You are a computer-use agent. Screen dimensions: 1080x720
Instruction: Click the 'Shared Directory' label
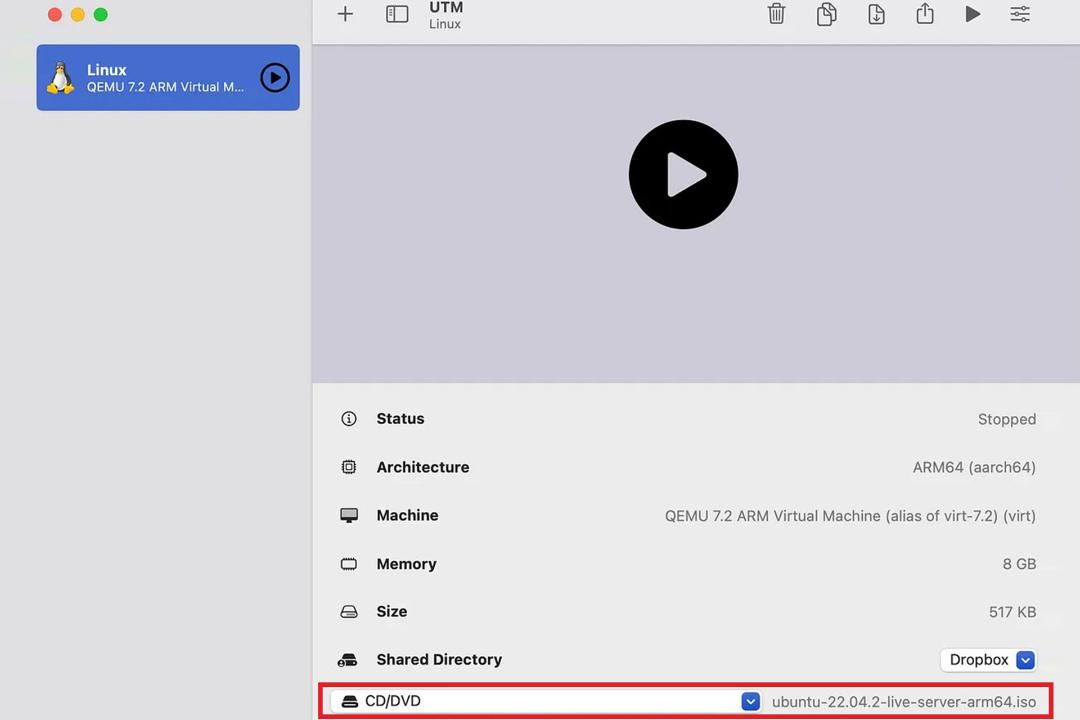(439, 659)
